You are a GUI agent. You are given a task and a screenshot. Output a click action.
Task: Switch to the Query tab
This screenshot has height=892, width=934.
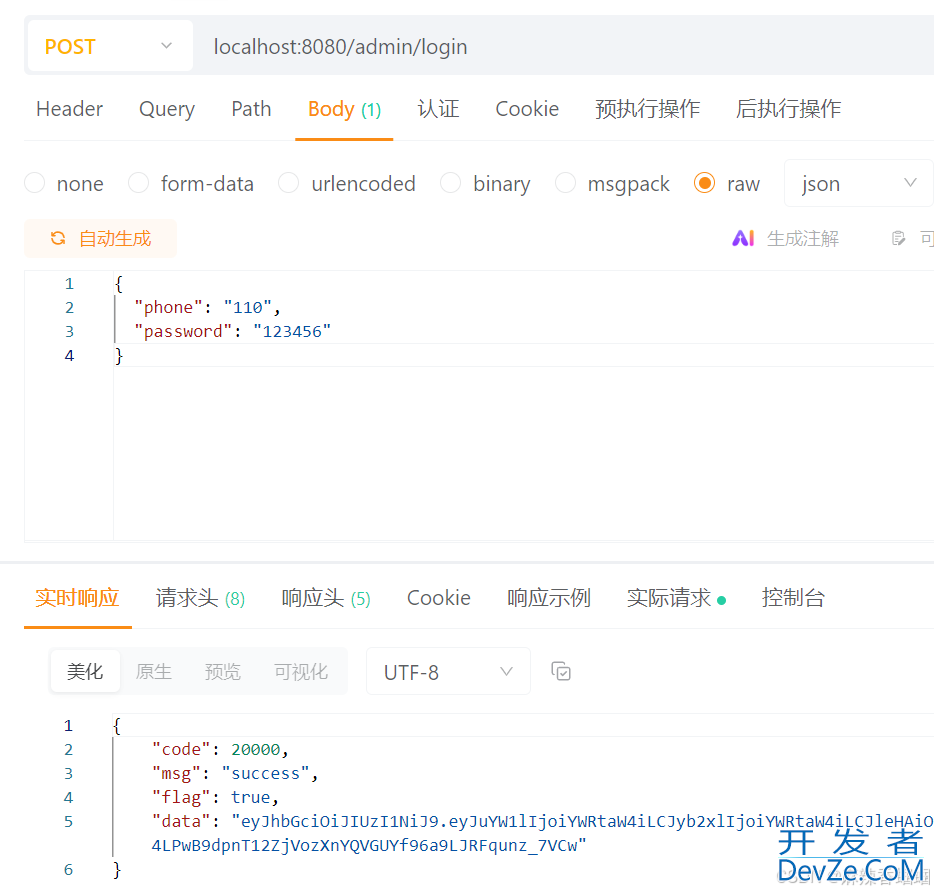click(167, 109)
